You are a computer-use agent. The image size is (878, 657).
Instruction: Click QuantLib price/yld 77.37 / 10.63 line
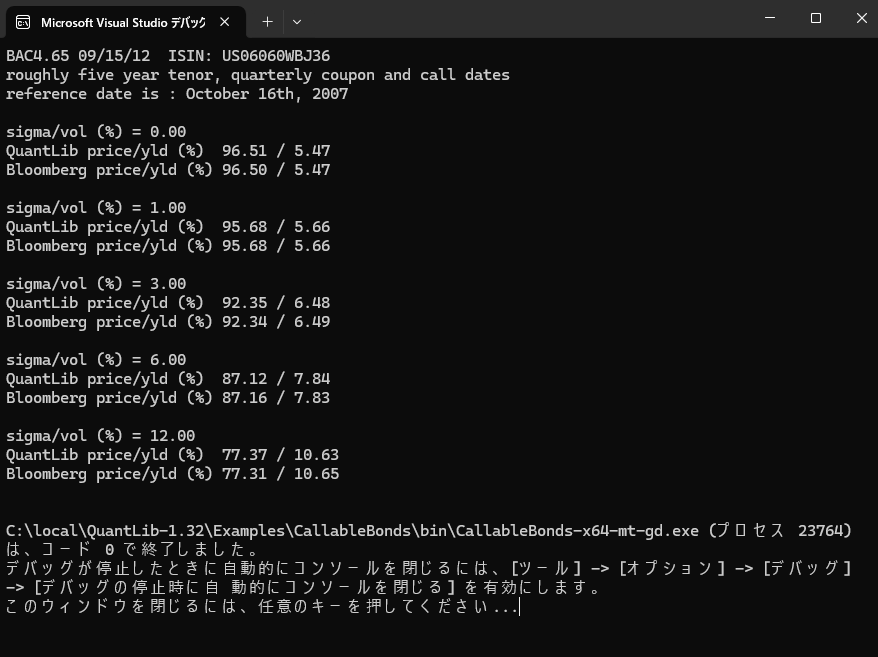[172, 455]
